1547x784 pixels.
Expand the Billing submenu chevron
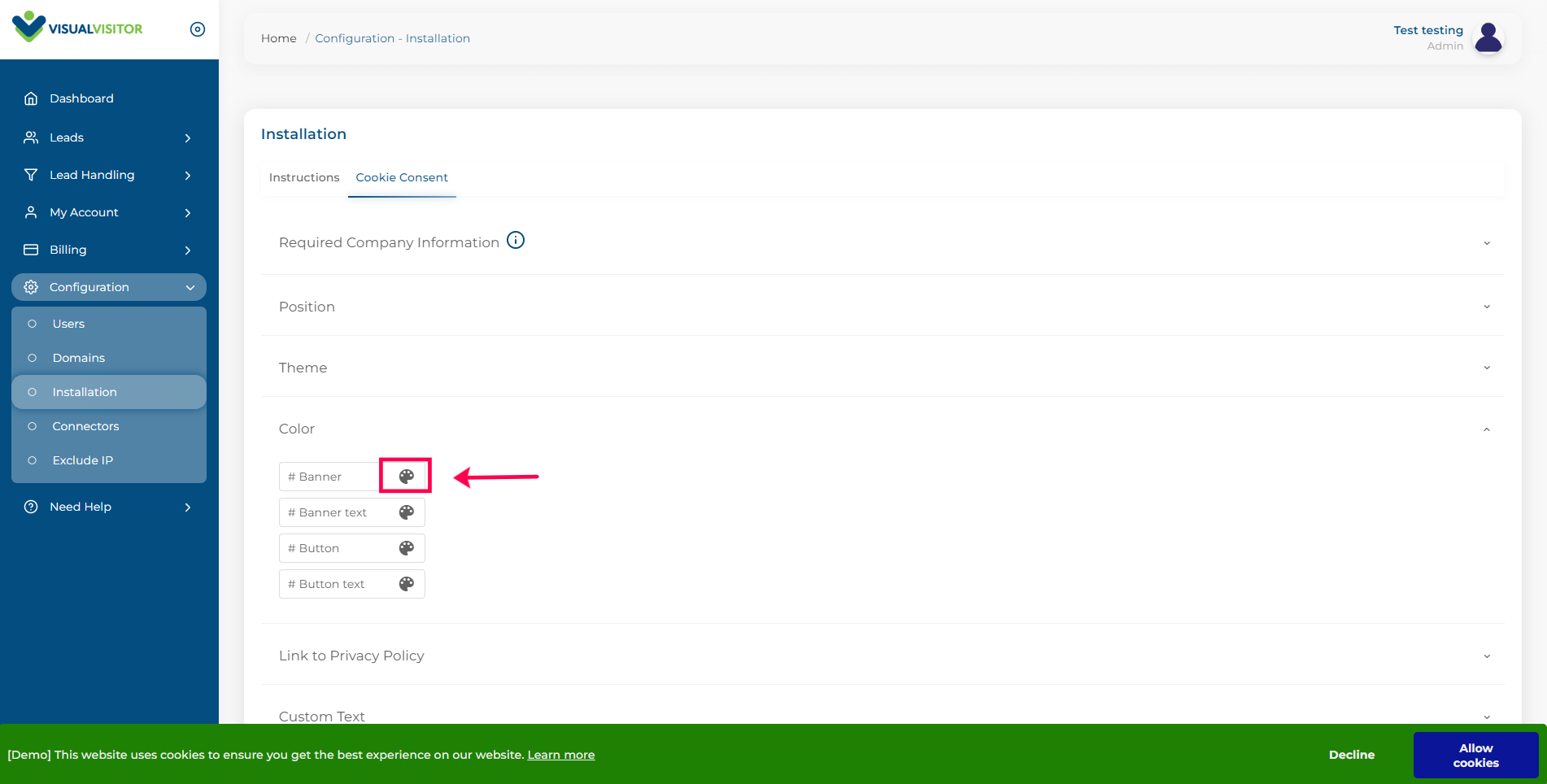188,250
